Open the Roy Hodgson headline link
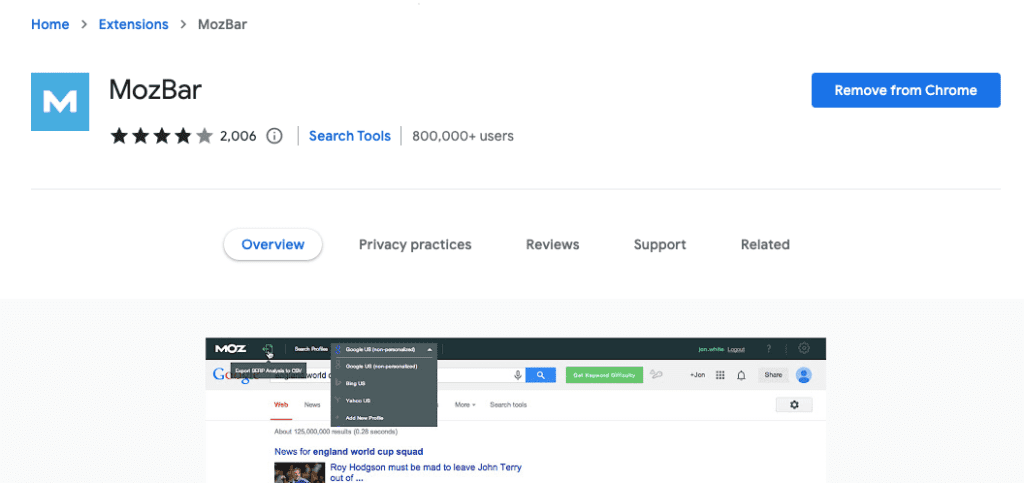Image resolution: width=1024 pixels, height=483 pixels. pos(426,473)
